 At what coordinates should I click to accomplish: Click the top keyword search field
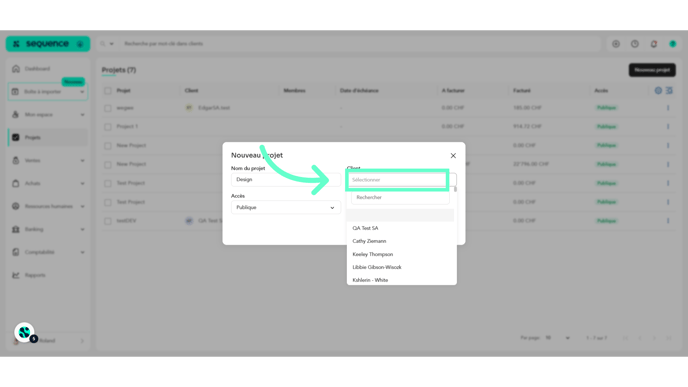(x=360, y=44)
